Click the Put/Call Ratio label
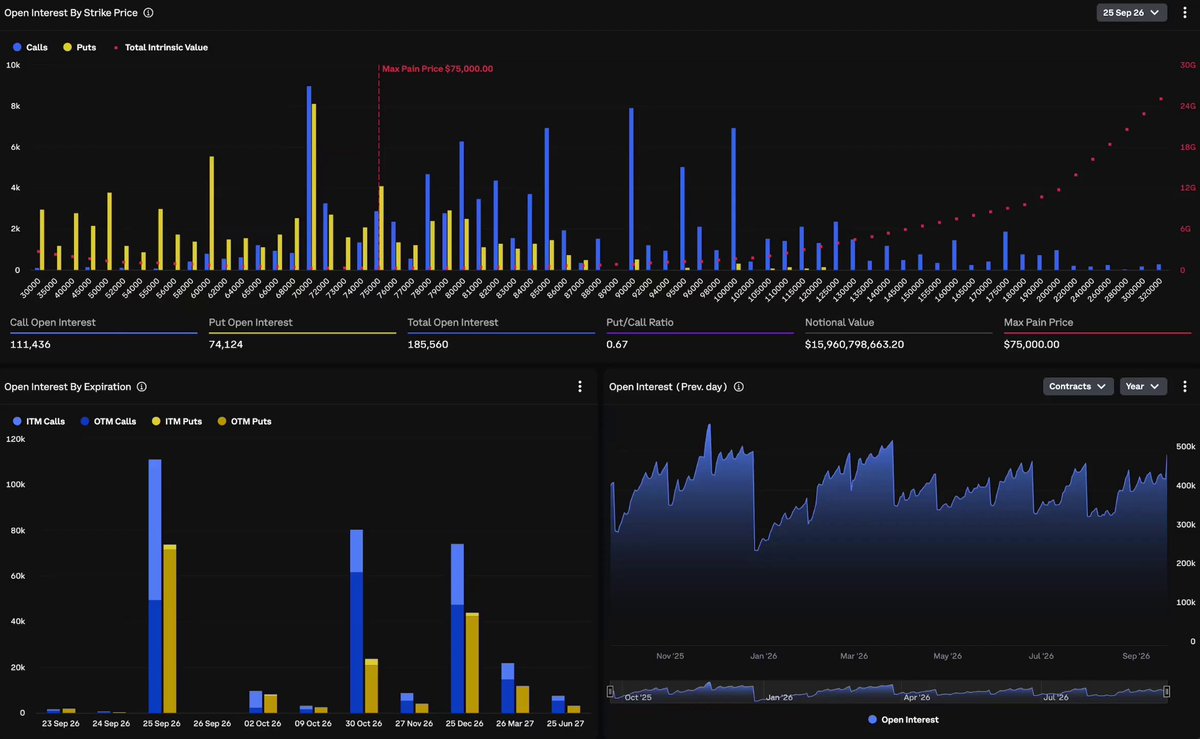This screenshot has height=739, width=1200. click(638, 323)
